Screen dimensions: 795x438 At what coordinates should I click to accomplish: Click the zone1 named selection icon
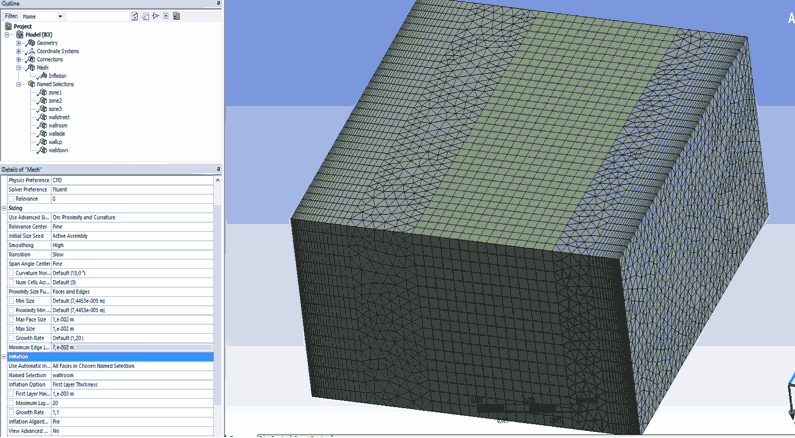(x=42, y=93)
